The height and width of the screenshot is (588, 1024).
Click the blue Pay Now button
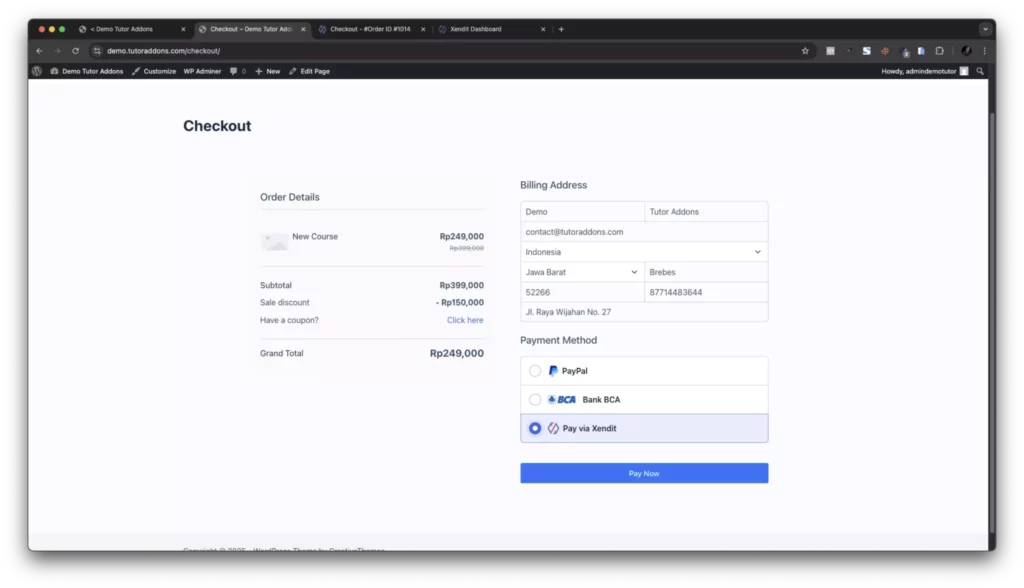tap(644, 474)
